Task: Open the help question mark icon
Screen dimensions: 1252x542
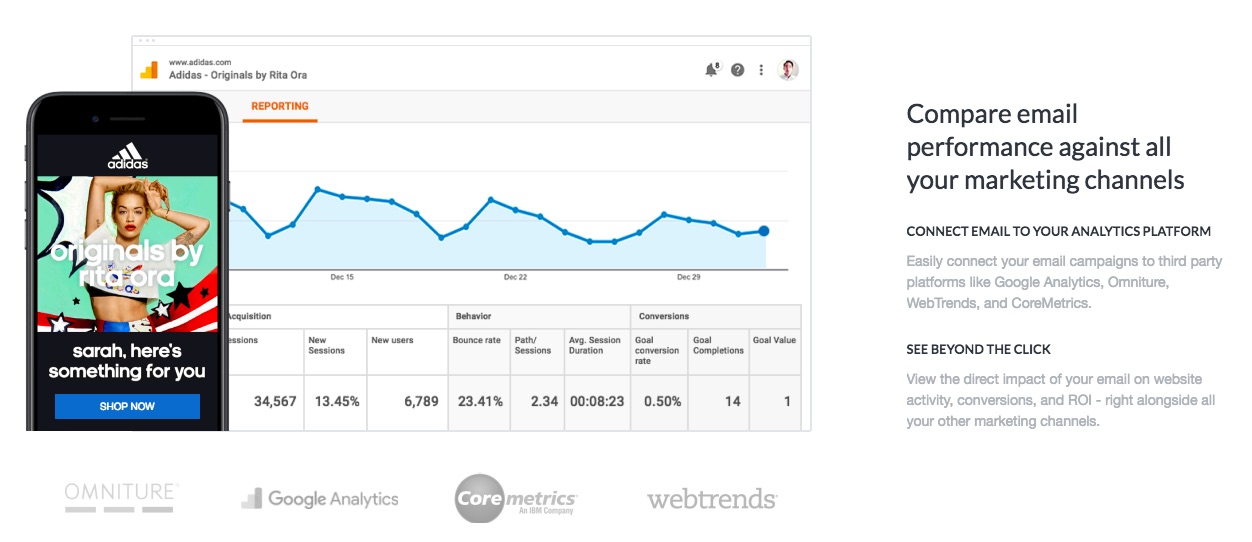Action: click(737, 70)
